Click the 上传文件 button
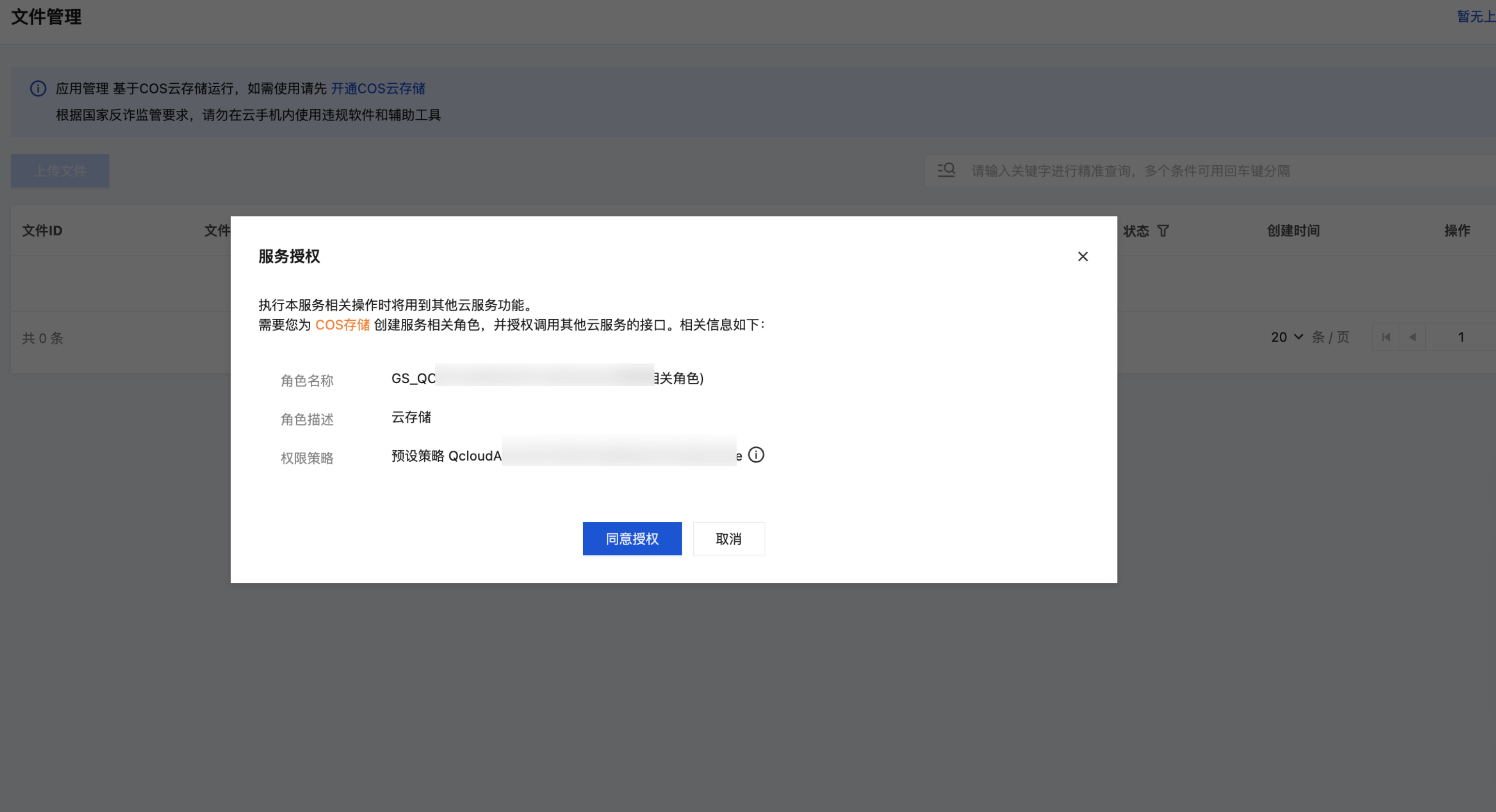 (x=60, y=171)
